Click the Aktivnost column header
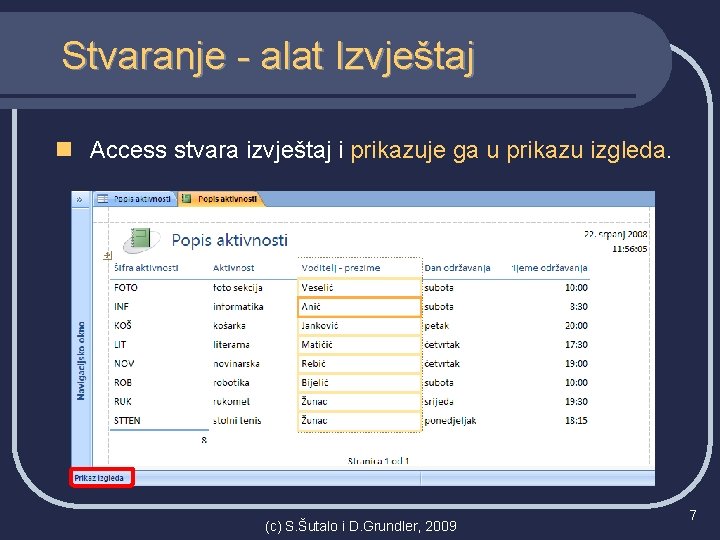Viewport: 720px width, 540px height. tap(233, 268)
